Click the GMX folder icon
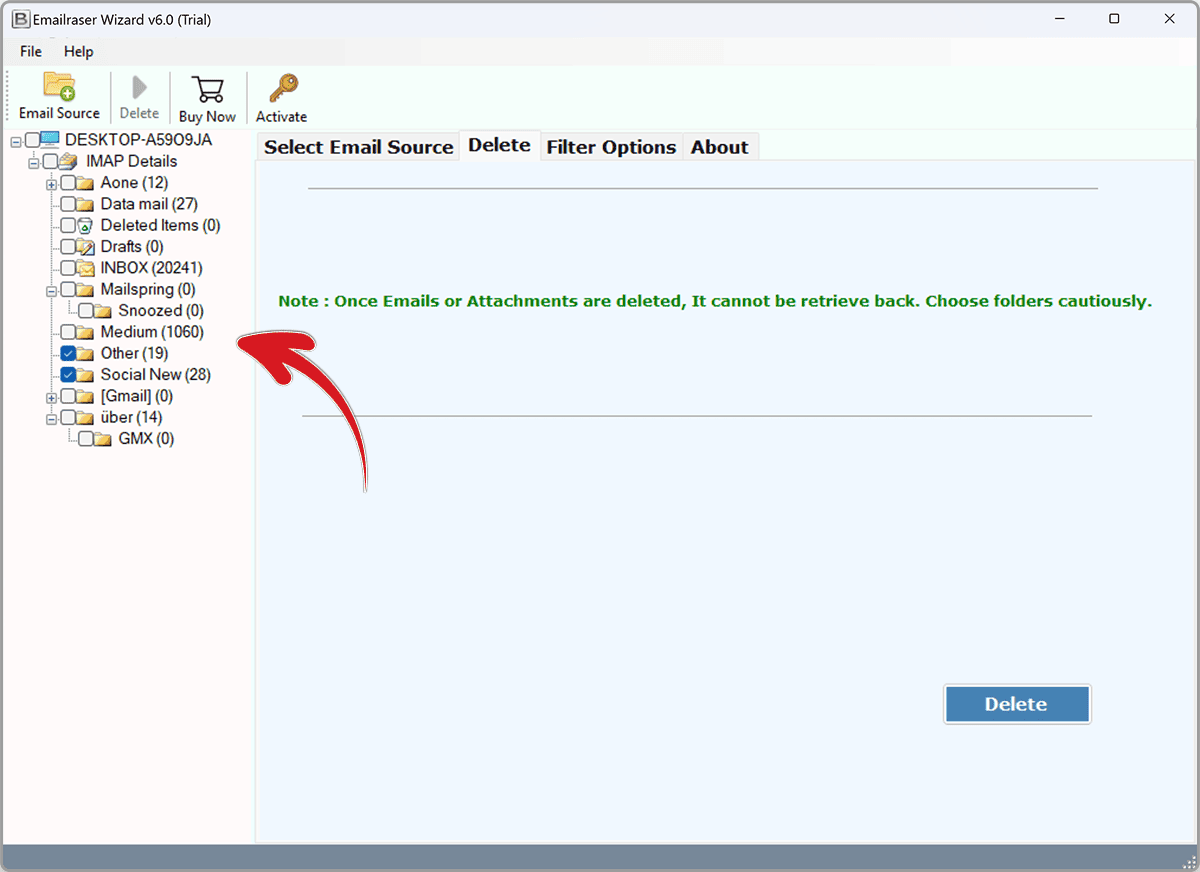1200x872 pixels. coord(105,439)
